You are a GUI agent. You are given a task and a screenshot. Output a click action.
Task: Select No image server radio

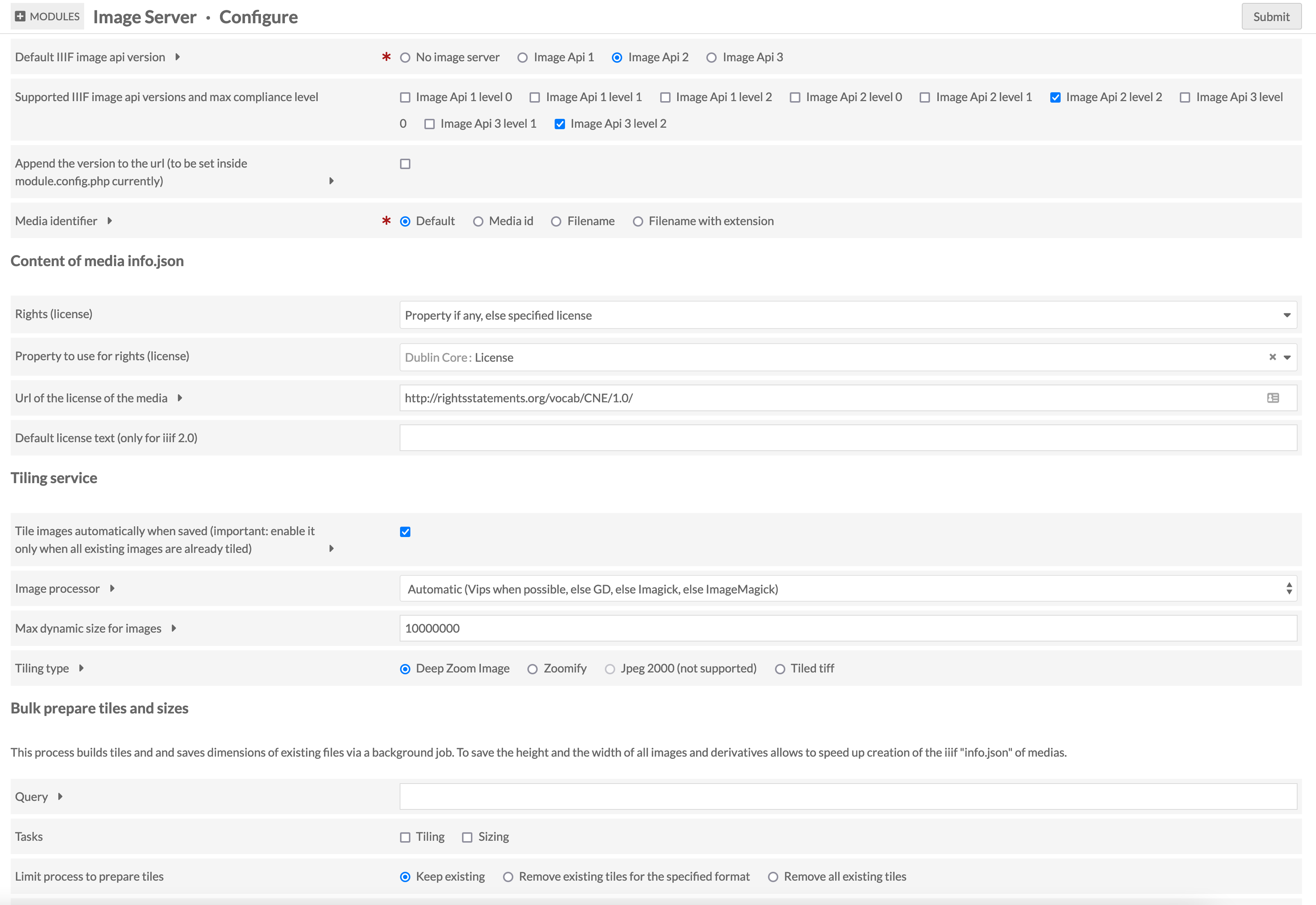[x=405, y=58]
